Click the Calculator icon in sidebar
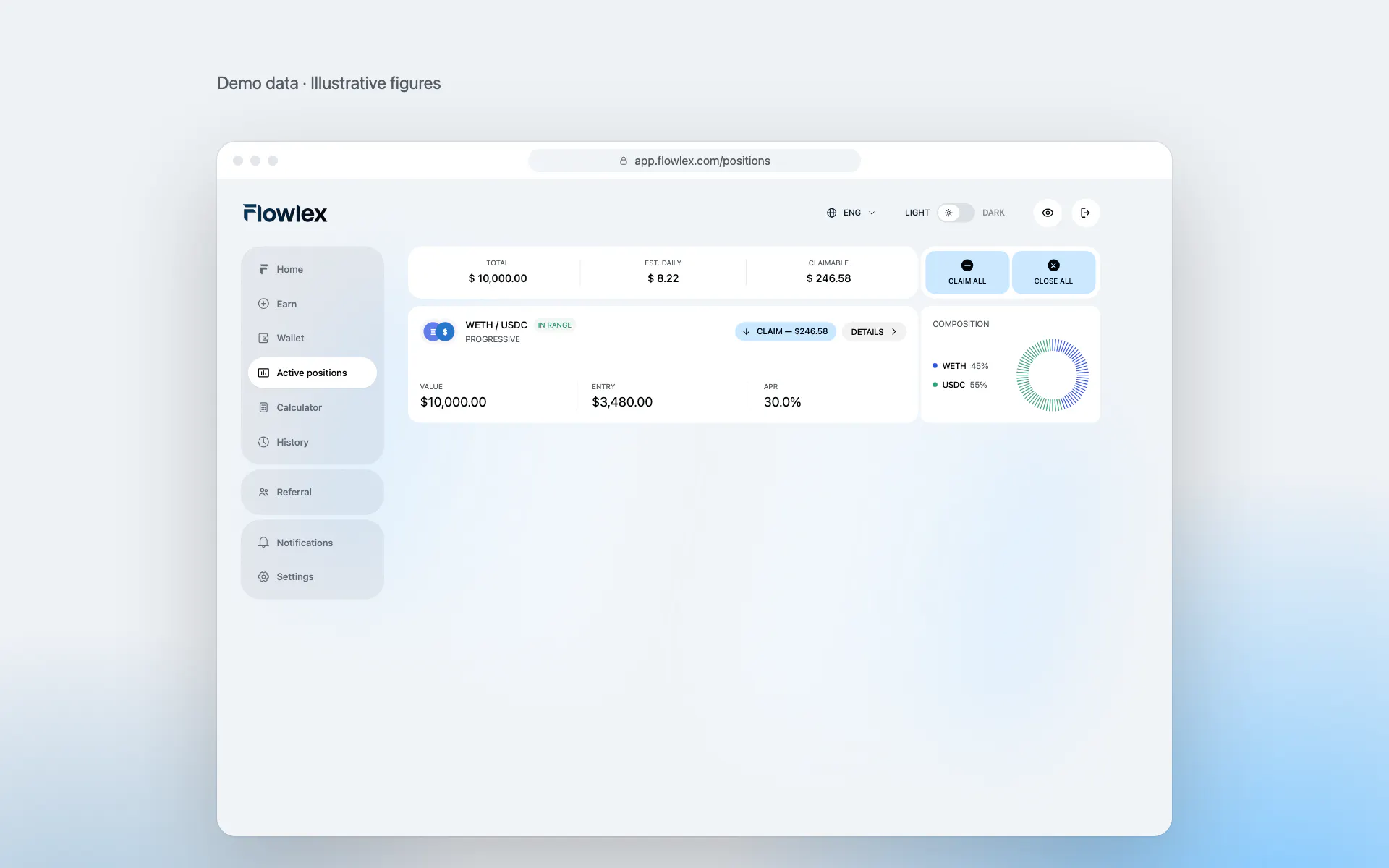 click(263, 407)
